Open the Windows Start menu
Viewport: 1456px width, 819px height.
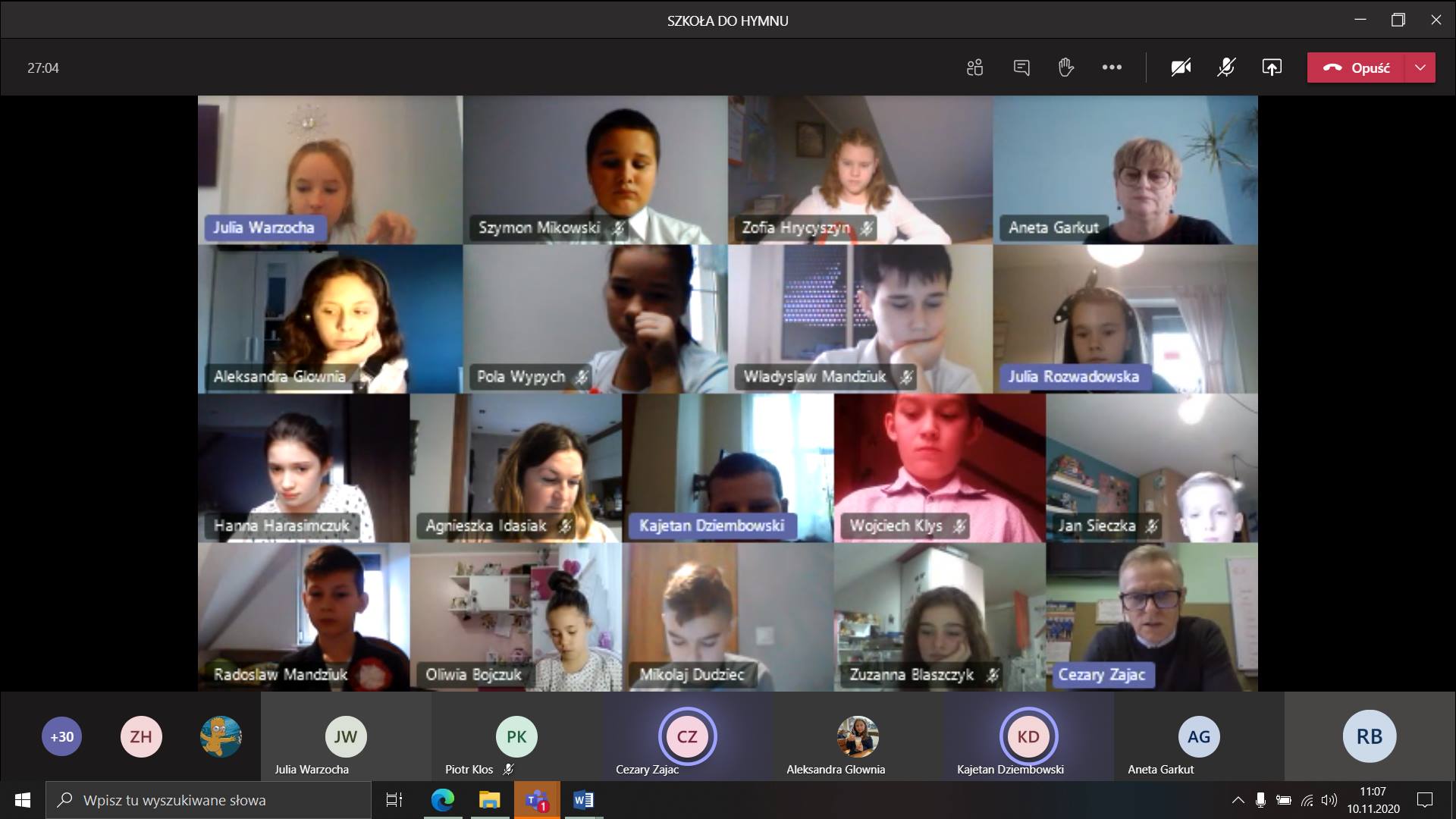[x=23, y=800]
